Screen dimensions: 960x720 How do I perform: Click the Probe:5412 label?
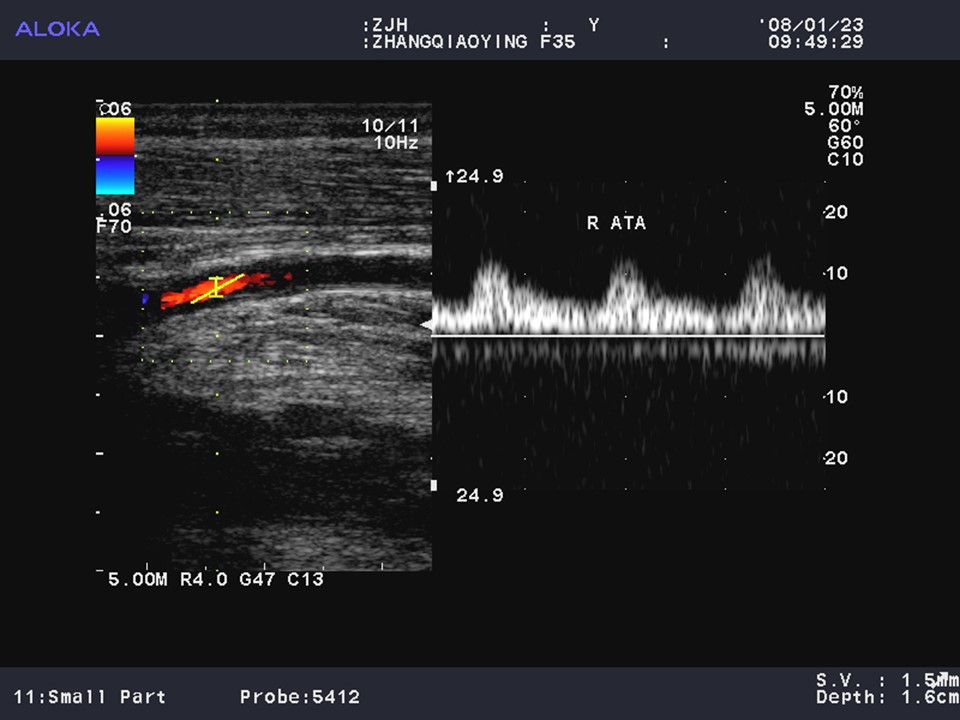[x=300, y=697]
